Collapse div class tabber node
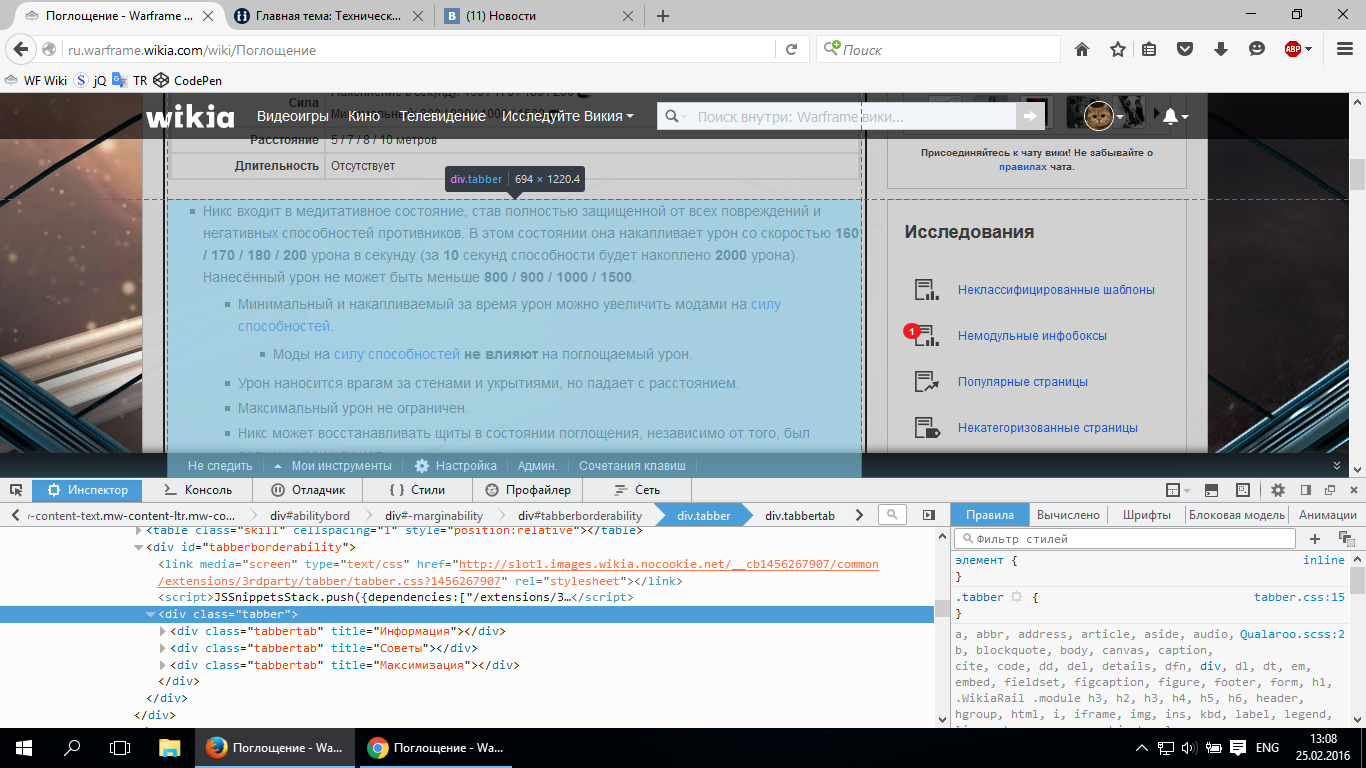The height and width of the screenshot is (768, 1366). [151, 614]
